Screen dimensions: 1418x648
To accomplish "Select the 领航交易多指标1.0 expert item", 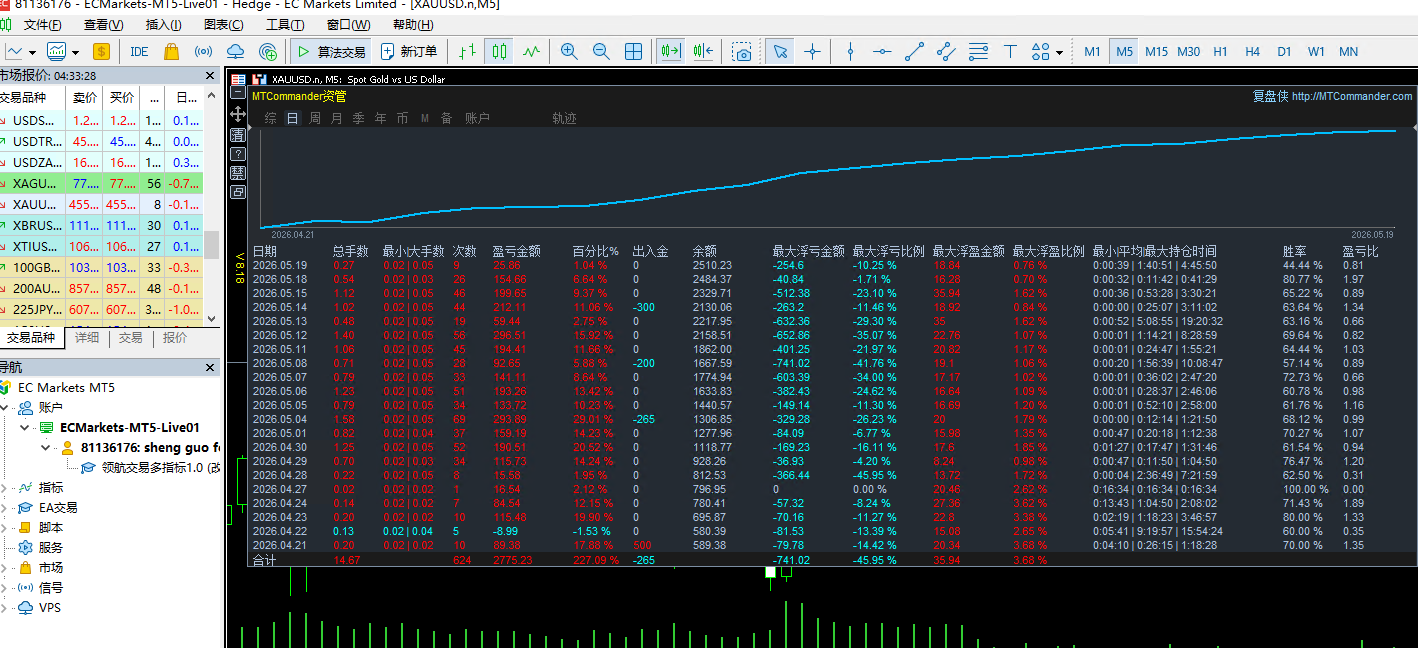I will (150, 467).
